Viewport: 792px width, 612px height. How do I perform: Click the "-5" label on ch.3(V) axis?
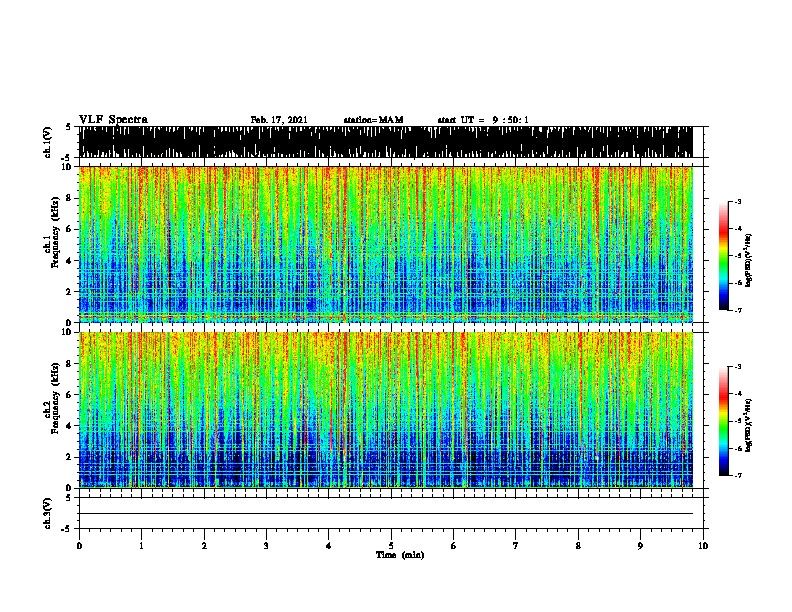tap(68, 529)
